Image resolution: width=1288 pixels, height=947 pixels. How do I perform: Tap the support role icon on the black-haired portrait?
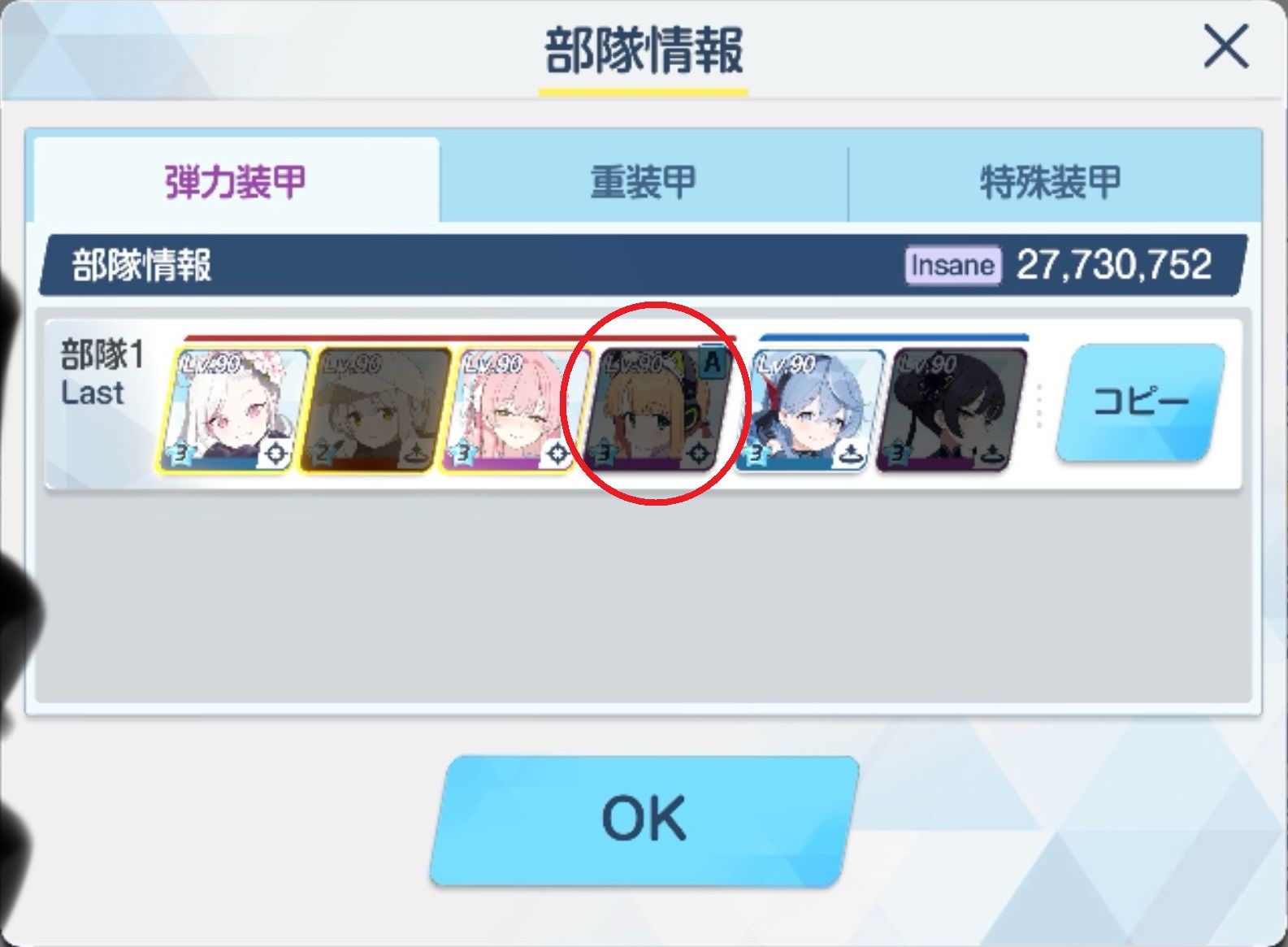(991, 454)
